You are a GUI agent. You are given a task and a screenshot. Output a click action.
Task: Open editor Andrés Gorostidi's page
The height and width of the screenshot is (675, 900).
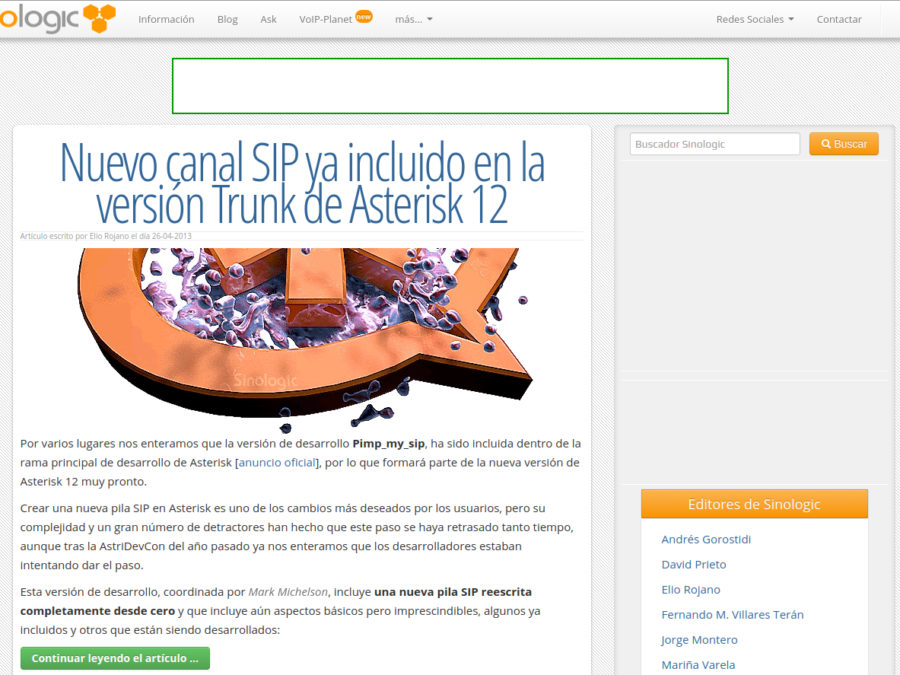(x=705, y=539)
